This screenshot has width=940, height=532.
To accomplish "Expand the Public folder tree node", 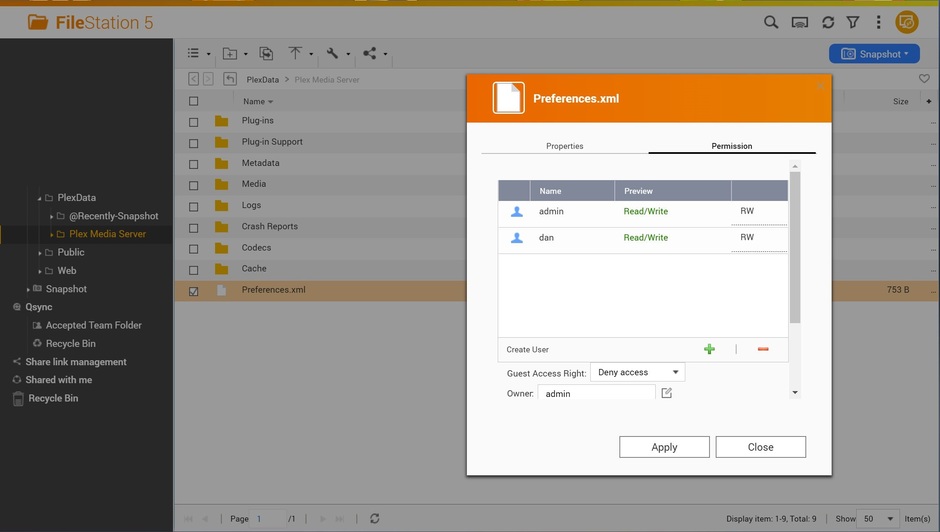I will click(40, 253).
